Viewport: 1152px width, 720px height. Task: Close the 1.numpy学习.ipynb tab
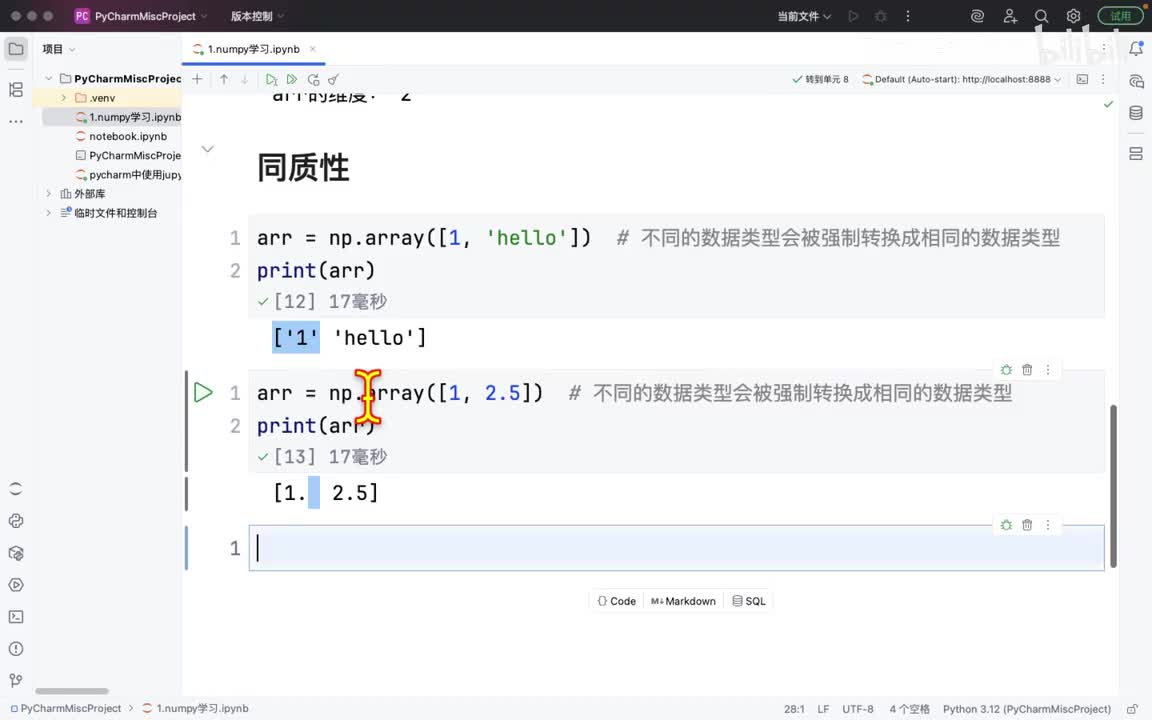tap(313, 49)
